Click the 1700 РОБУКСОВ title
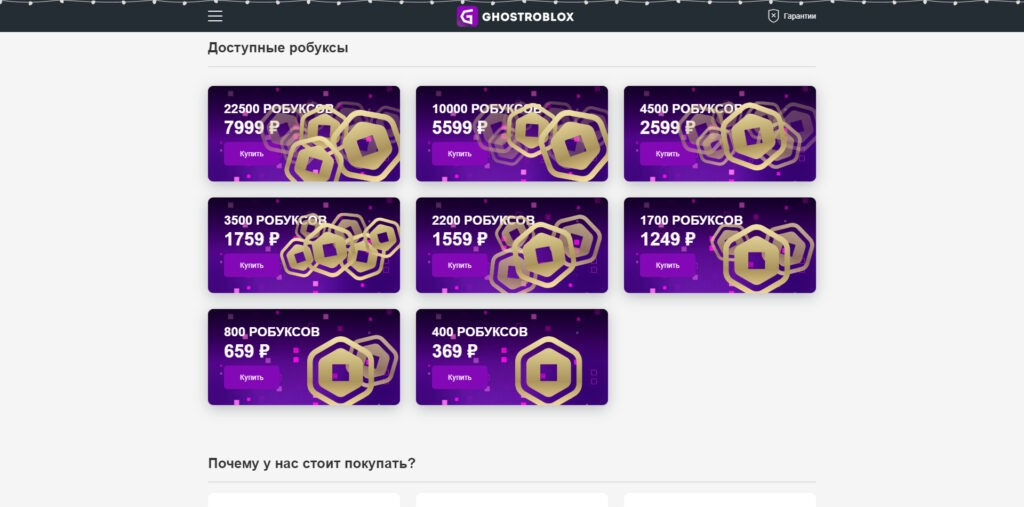The width and height of the screenshot is (1024, 507). click(691, 220)
